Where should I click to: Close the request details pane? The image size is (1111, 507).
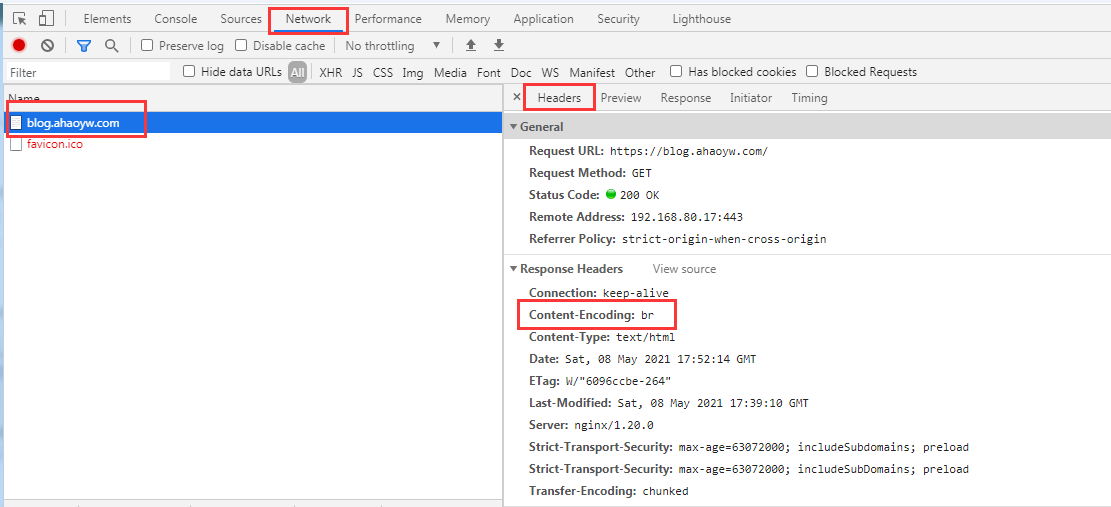tap(516, 97)
